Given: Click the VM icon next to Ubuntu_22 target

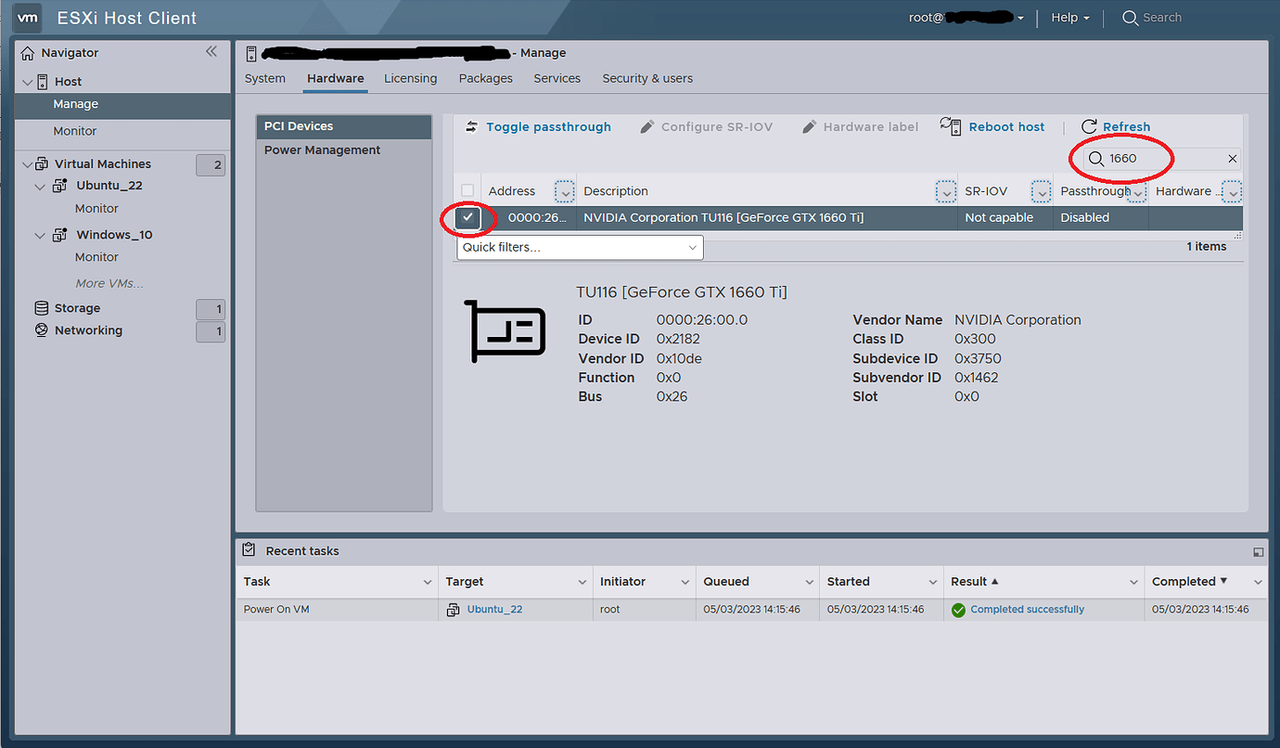Looking at the screenshot, I should pyautogui.click(x=454, y=609).
